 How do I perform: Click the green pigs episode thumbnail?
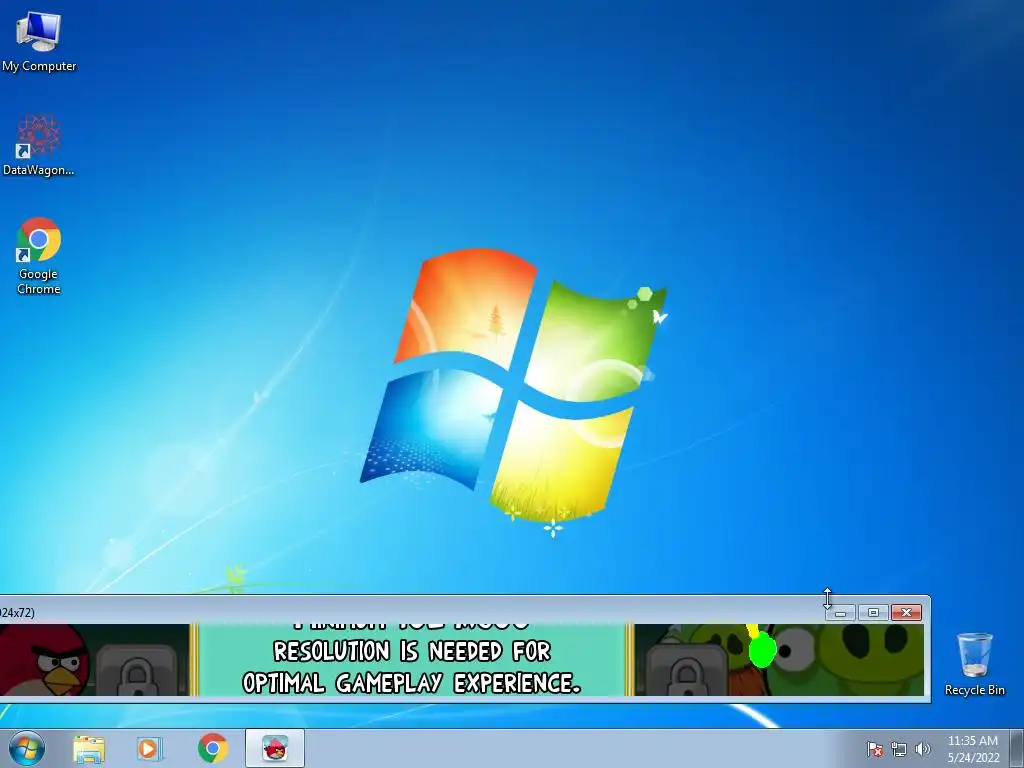coord(780,660)
